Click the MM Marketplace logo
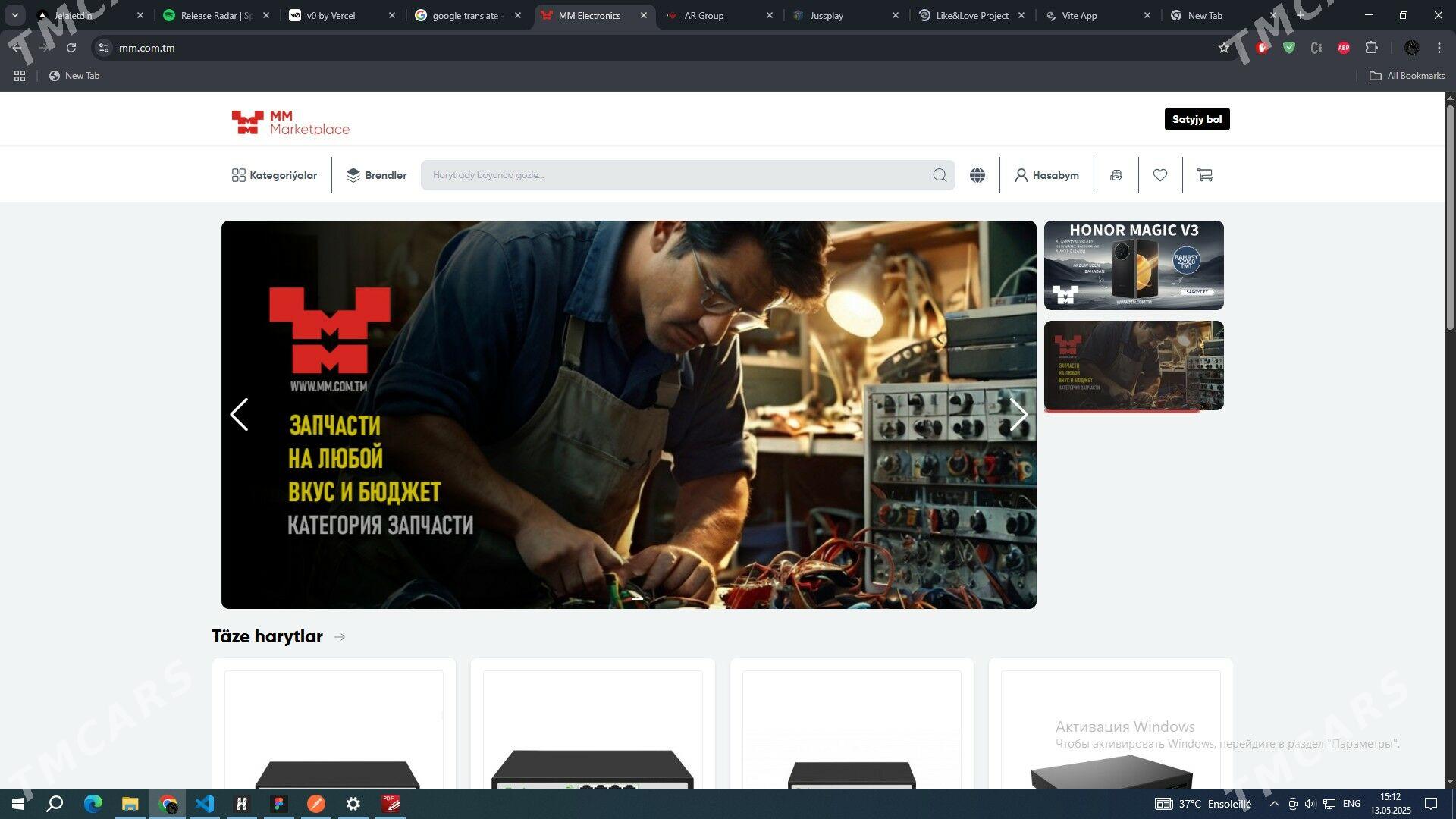The width and height of the screenshot is (1456, 819). click(290, 122)
